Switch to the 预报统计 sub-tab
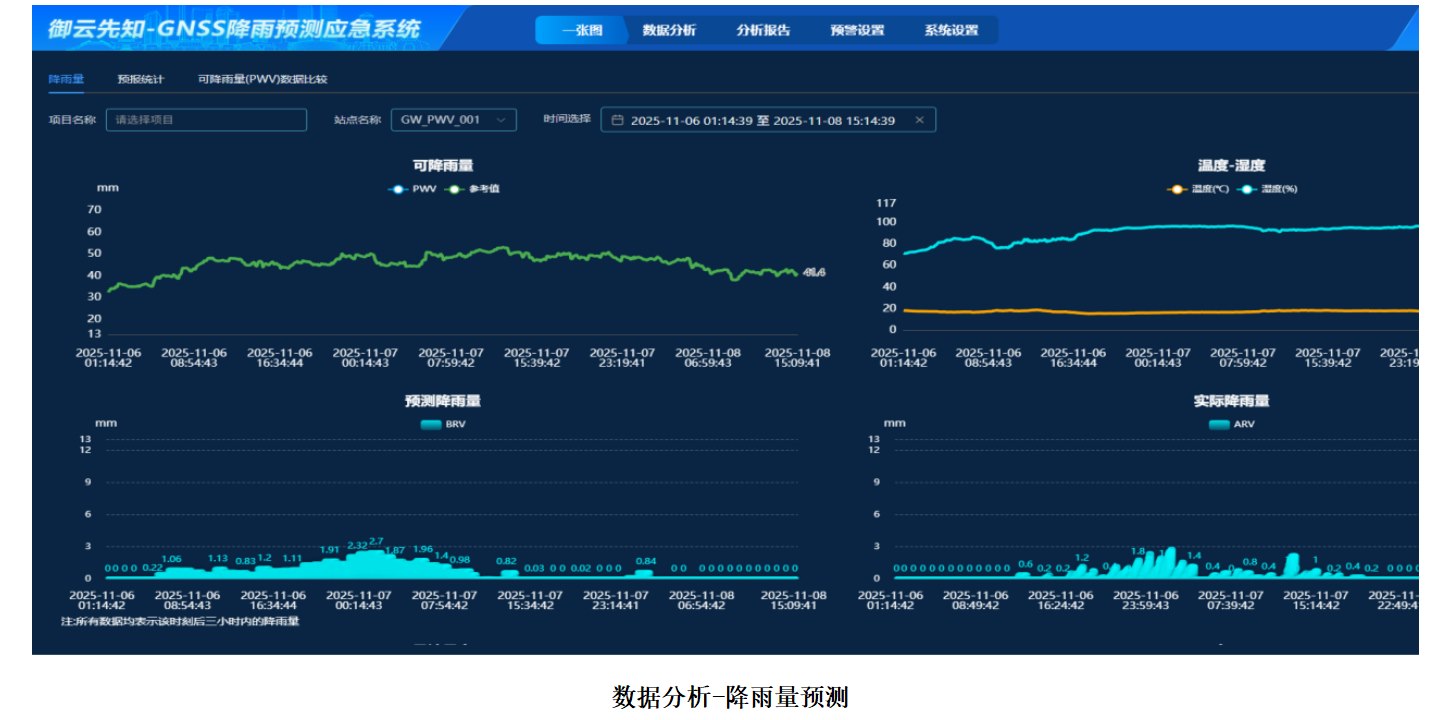 (x=140, y=79)
